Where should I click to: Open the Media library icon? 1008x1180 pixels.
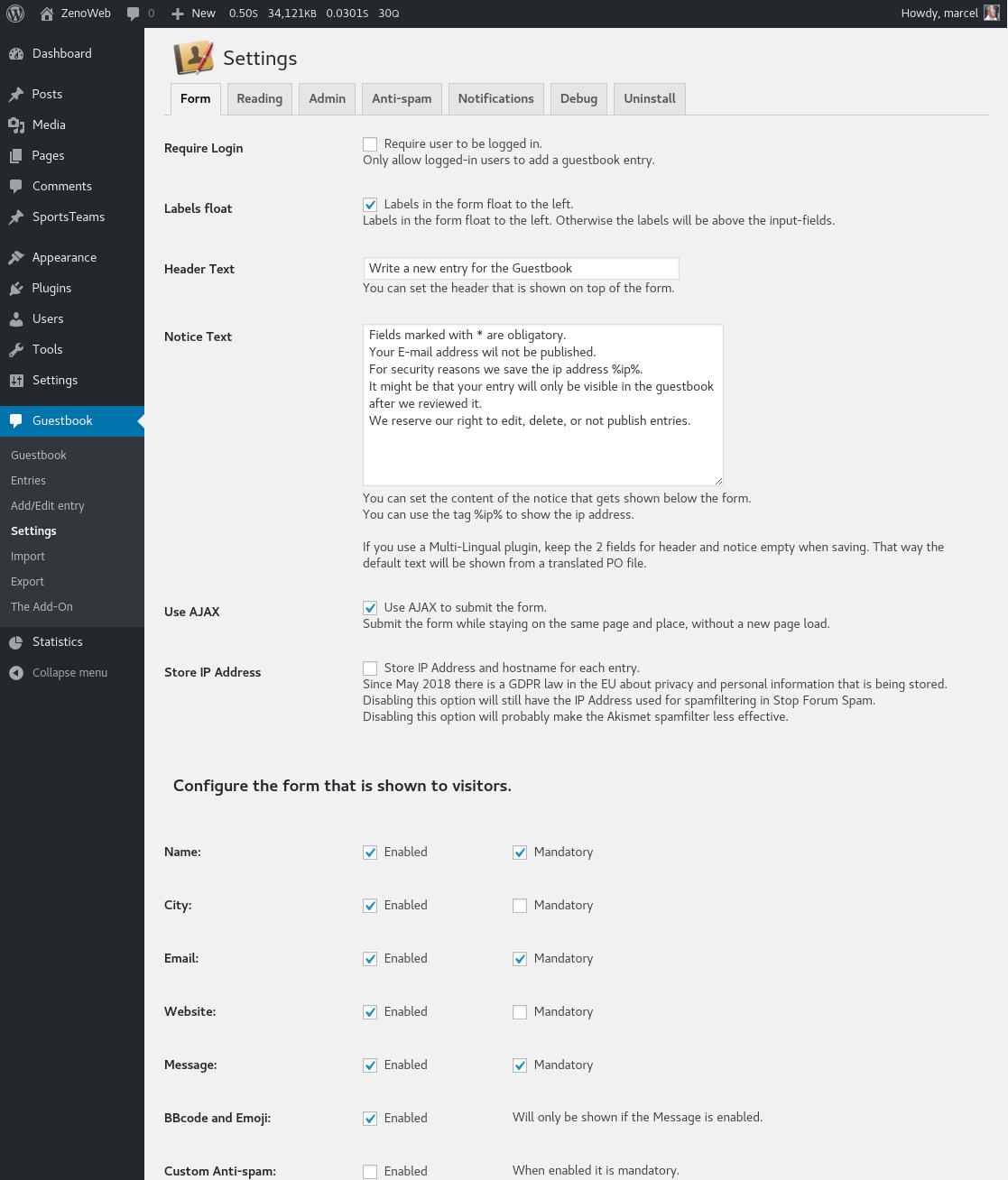16,125
